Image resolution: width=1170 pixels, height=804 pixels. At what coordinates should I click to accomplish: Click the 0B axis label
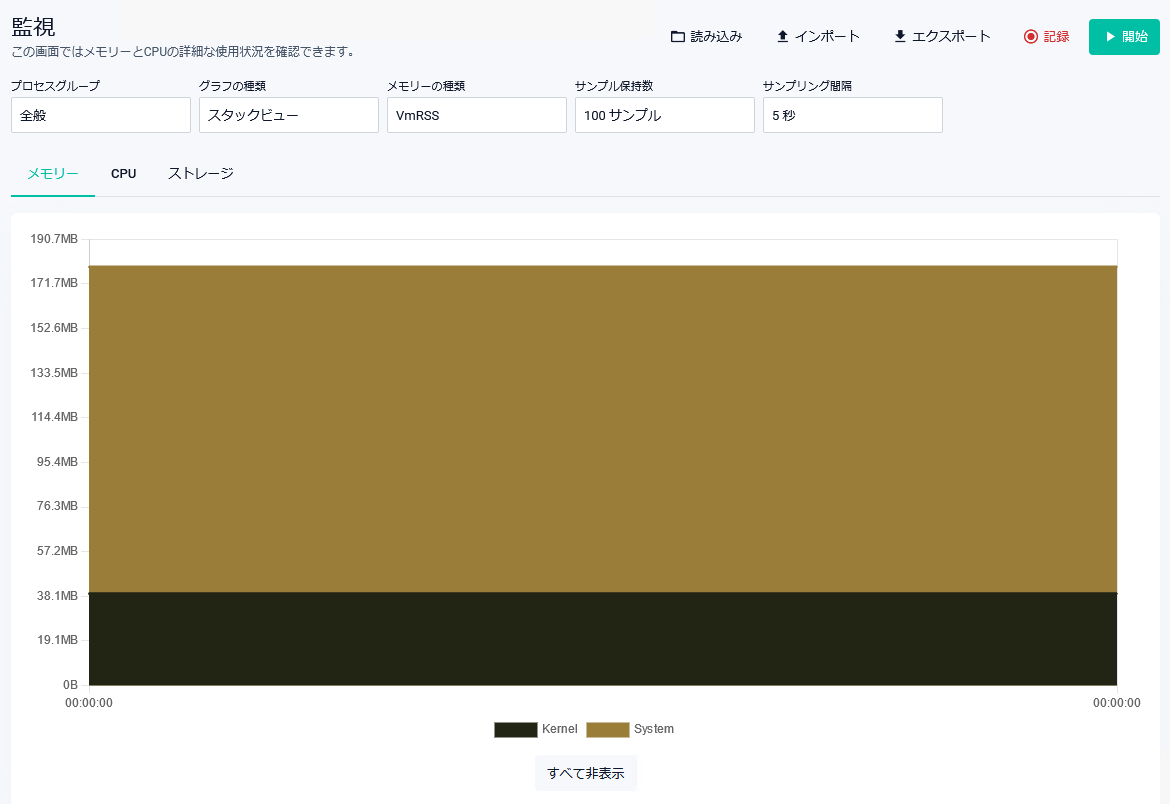tap(70, 685)
